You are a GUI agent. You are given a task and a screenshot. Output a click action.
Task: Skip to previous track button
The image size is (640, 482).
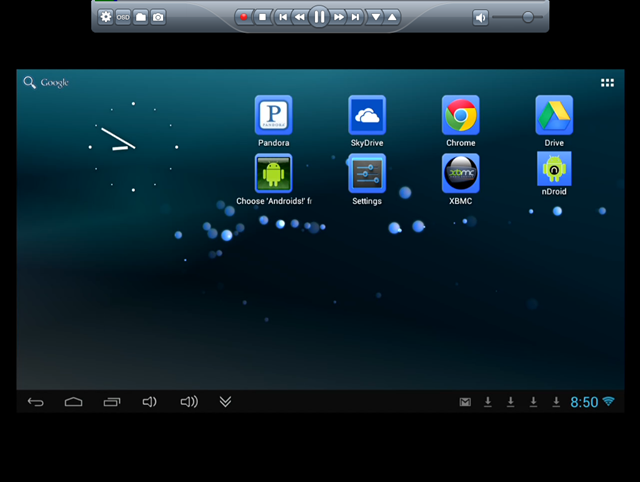pyautogui.click(x=282, y=17)
